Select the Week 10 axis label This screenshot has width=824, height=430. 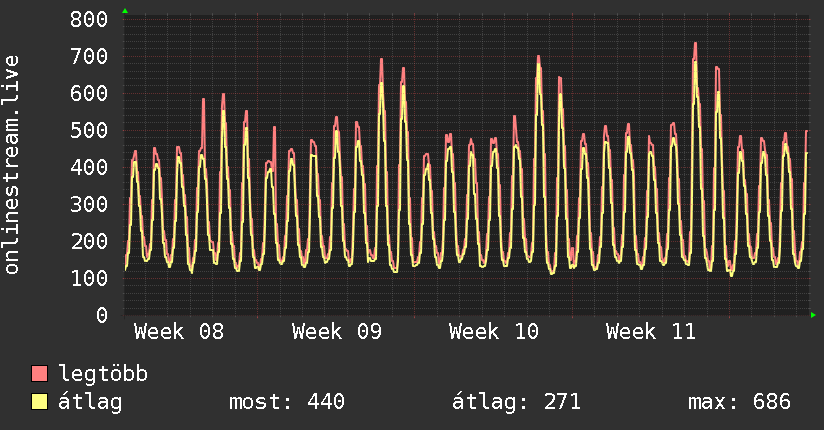click(x=494, y=332)
